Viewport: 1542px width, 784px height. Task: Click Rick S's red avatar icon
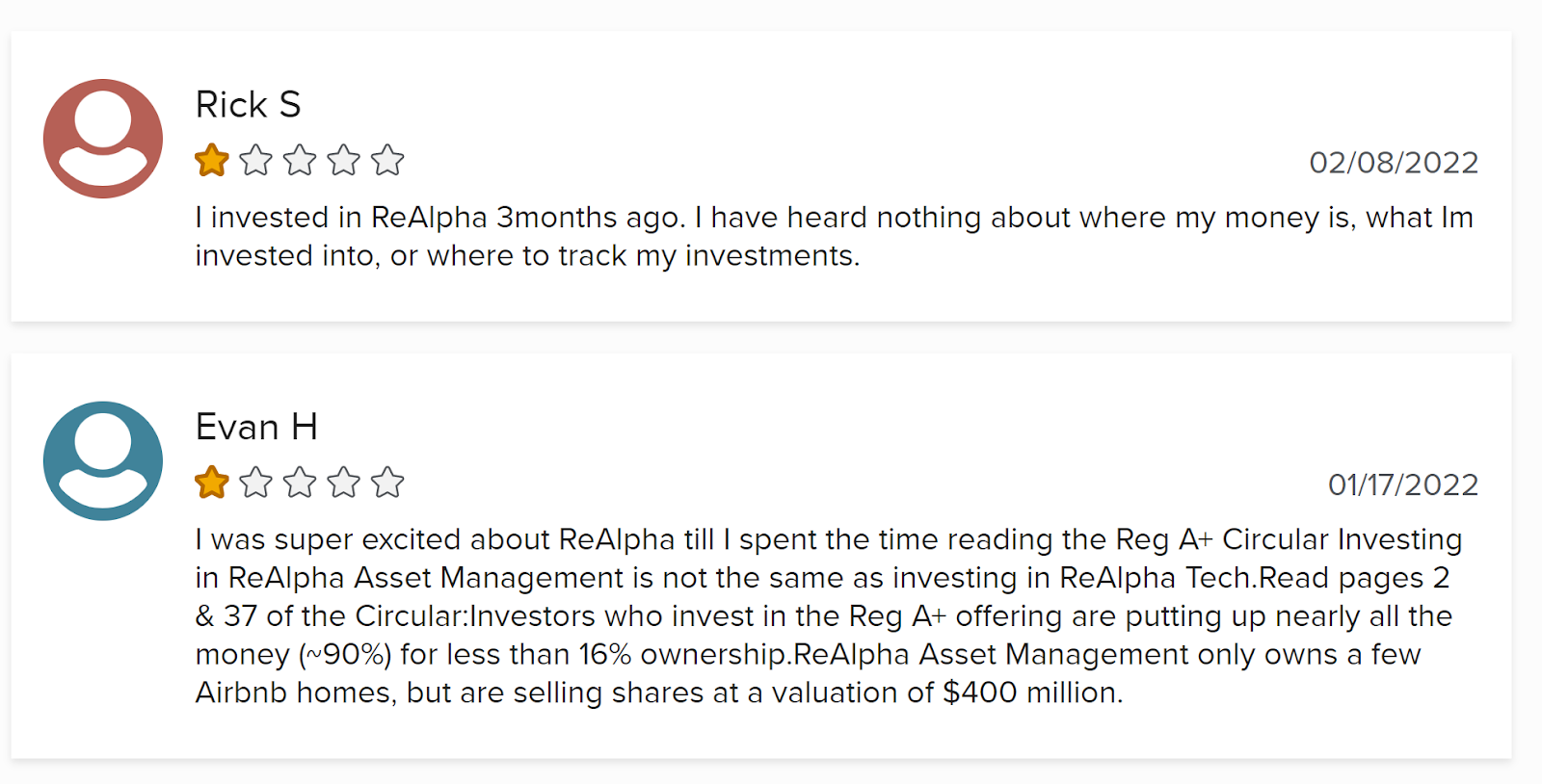[x=103, y=139]
